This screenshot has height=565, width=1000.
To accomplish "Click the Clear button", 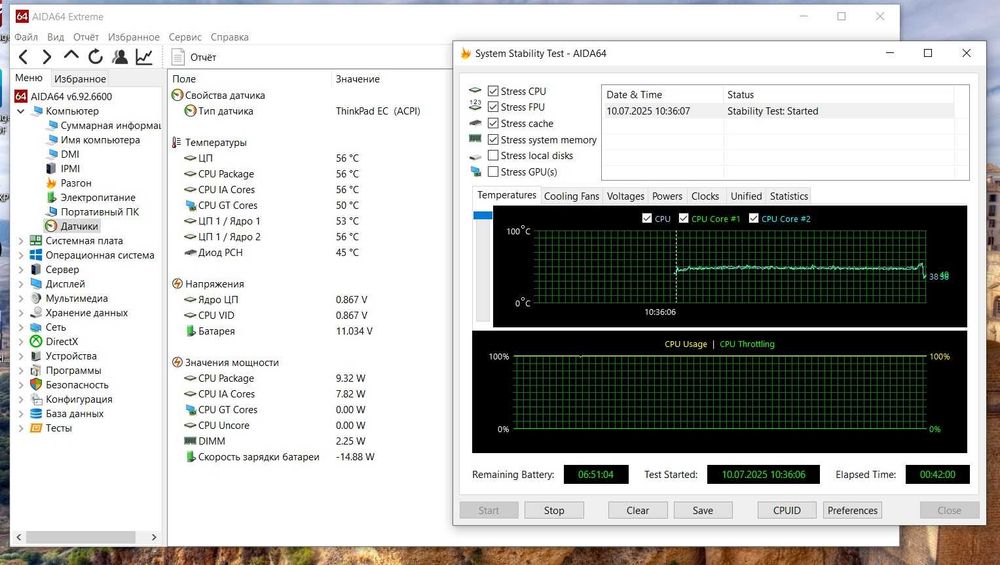I will [x=638, y=510].
